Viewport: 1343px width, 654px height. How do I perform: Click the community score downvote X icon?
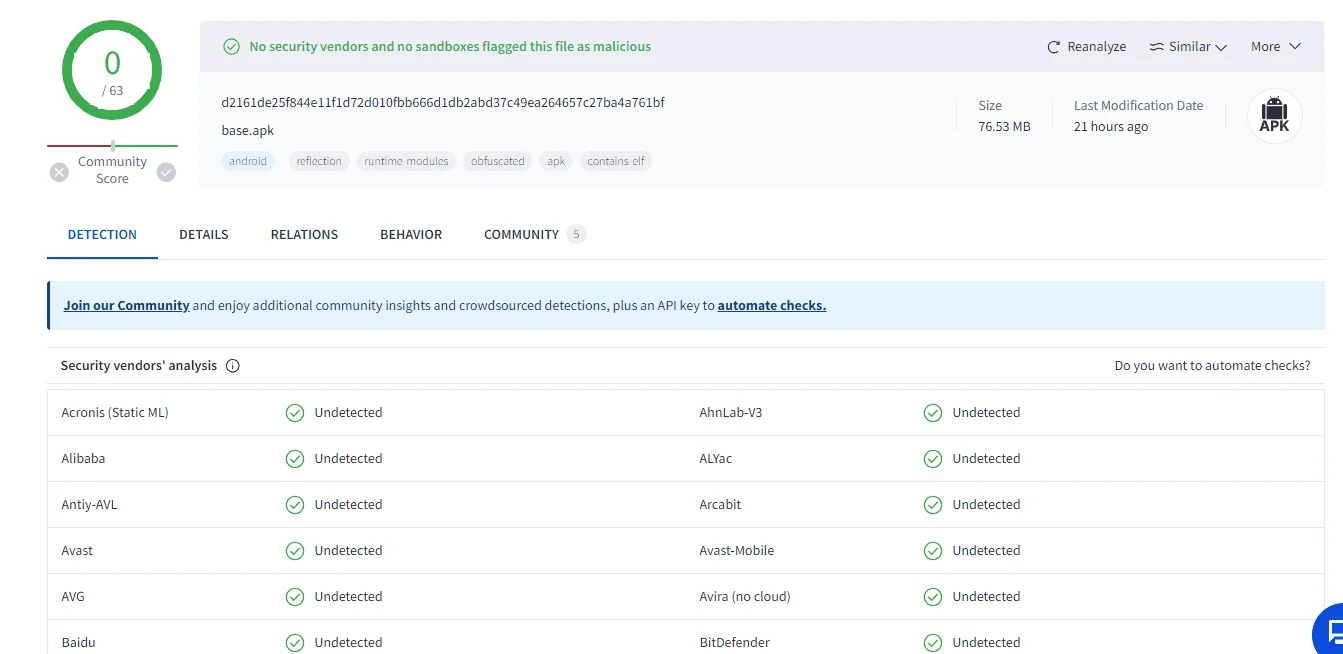(59, 172)
